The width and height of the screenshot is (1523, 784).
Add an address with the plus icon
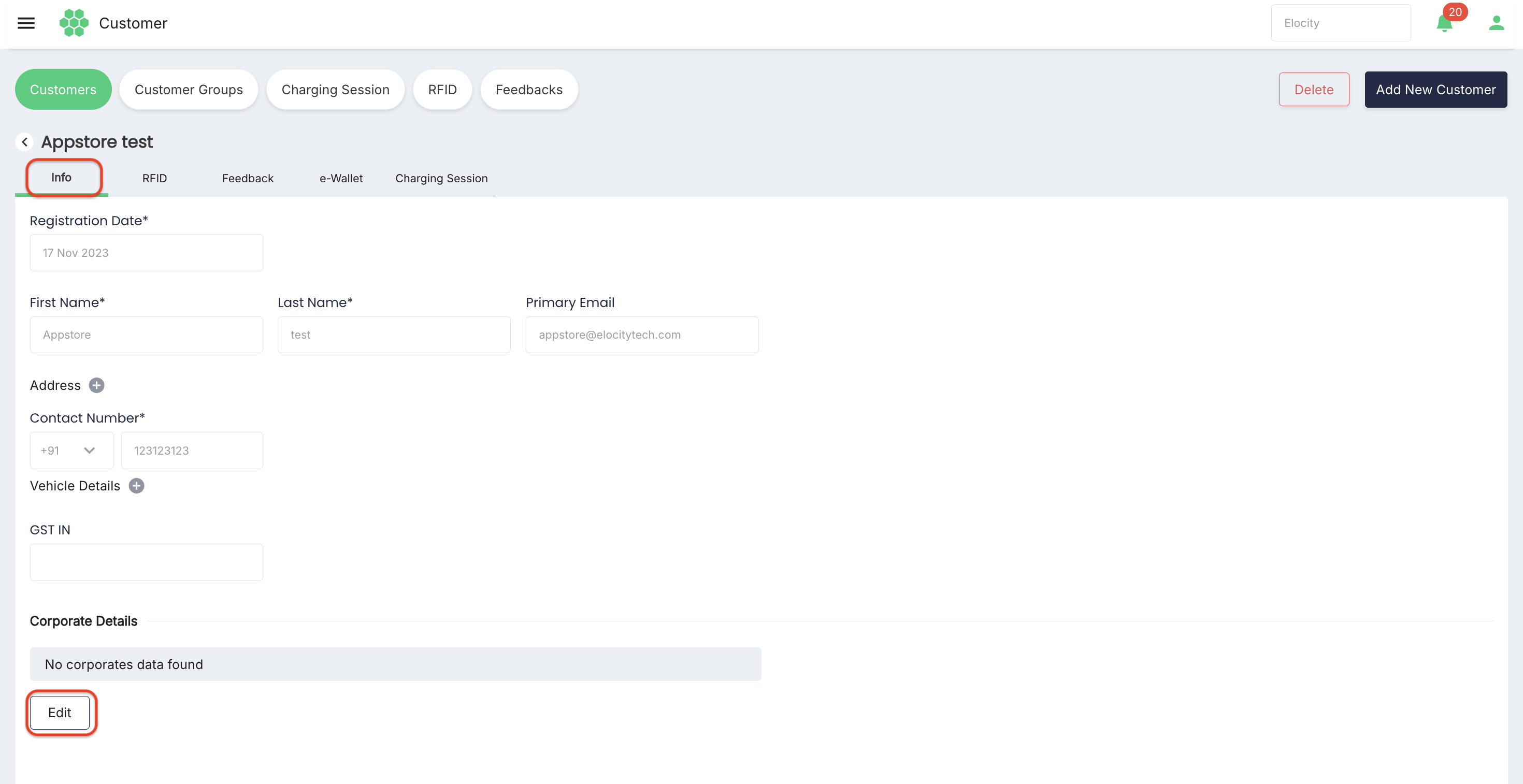pos(96,385)
